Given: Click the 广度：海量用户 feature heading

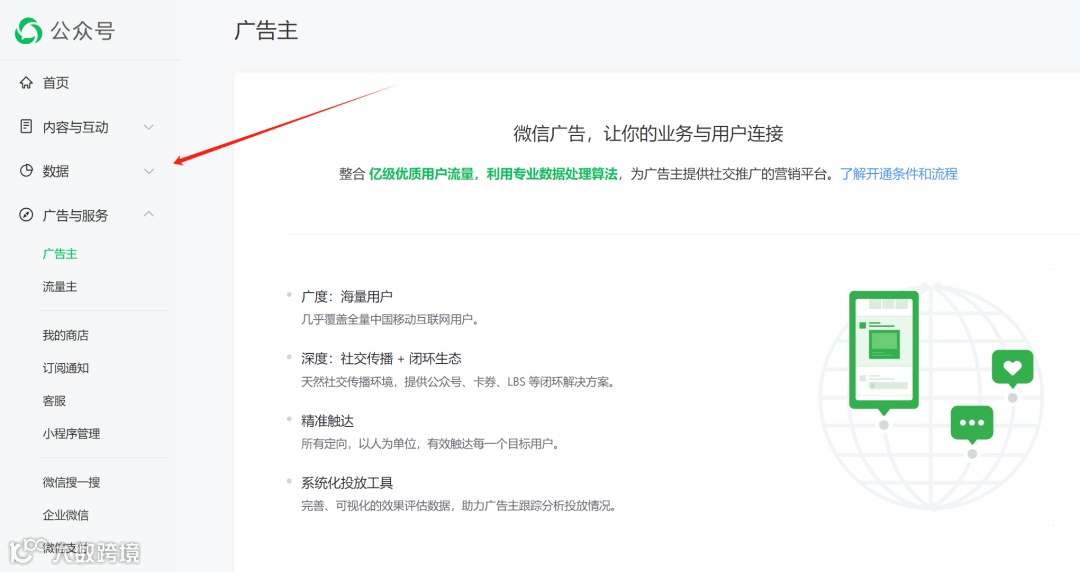Looking at the screenshot, I should 347,296.
